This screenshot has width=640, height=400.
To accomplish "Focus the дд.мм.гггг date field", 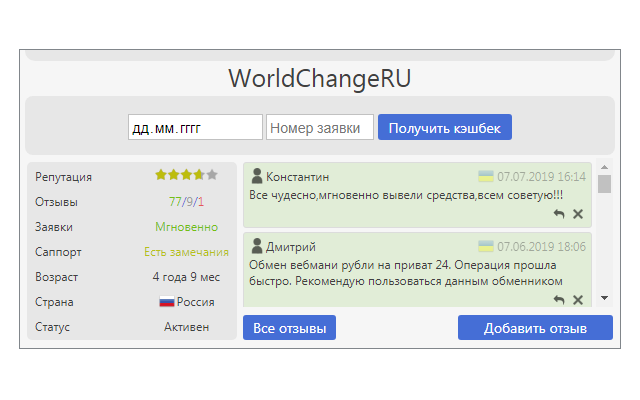I will [x=195, y=127].
